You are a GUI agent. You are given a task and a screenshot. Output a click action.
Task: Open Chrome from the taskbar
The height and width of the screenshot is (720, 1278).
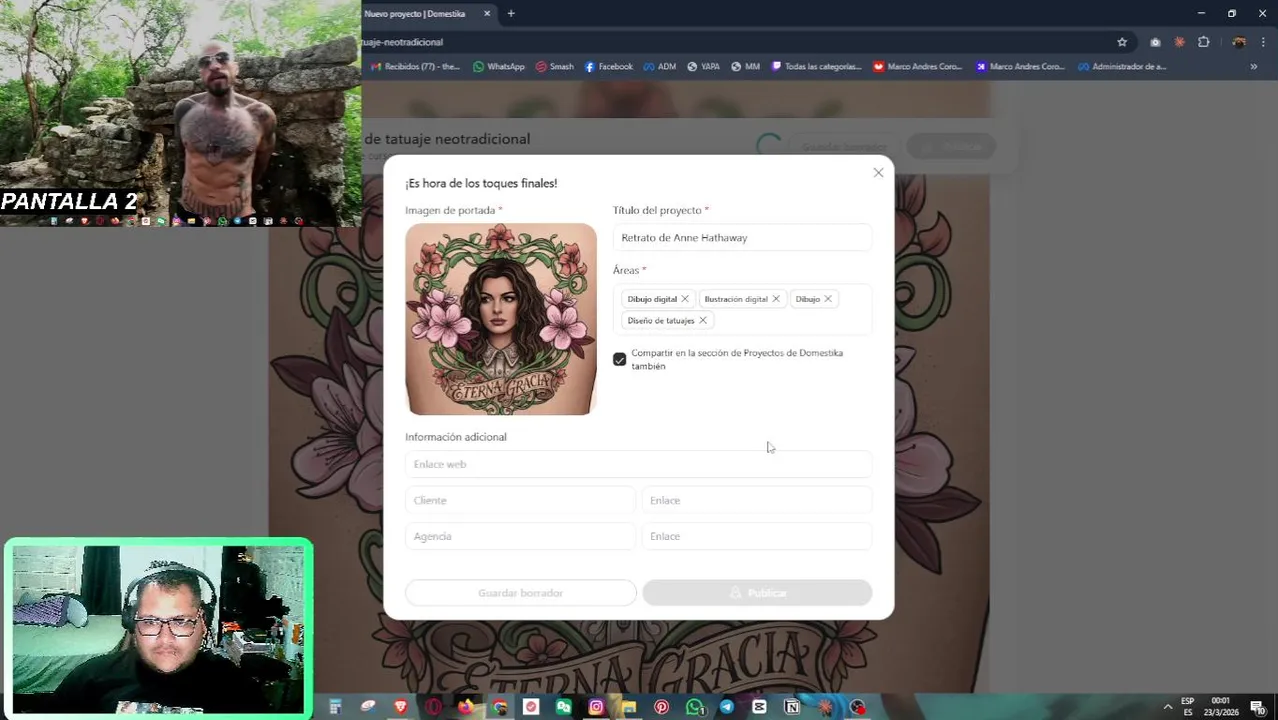pos(499,707)
